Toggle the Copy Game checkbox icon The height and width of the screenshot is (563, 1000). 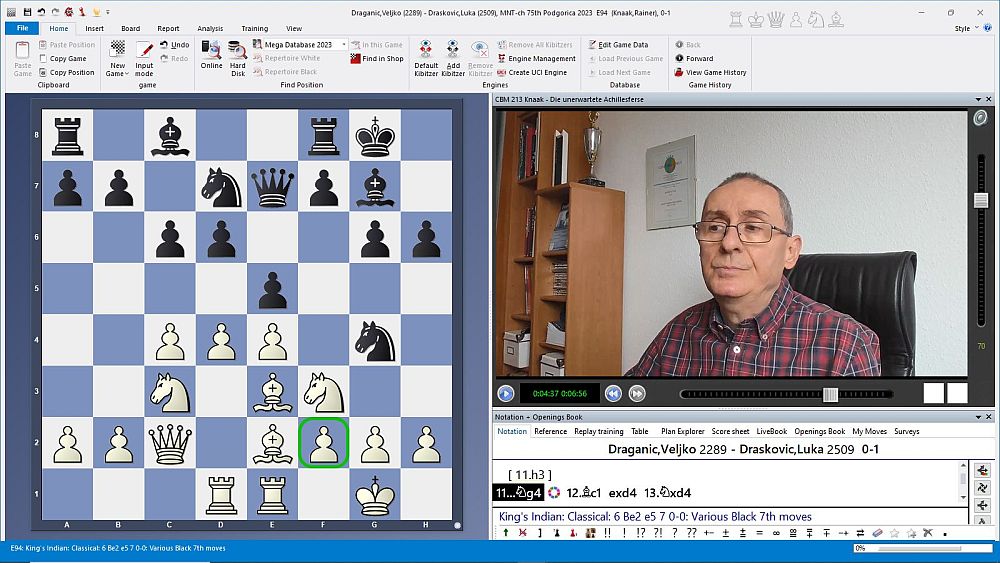coord(43,59)
